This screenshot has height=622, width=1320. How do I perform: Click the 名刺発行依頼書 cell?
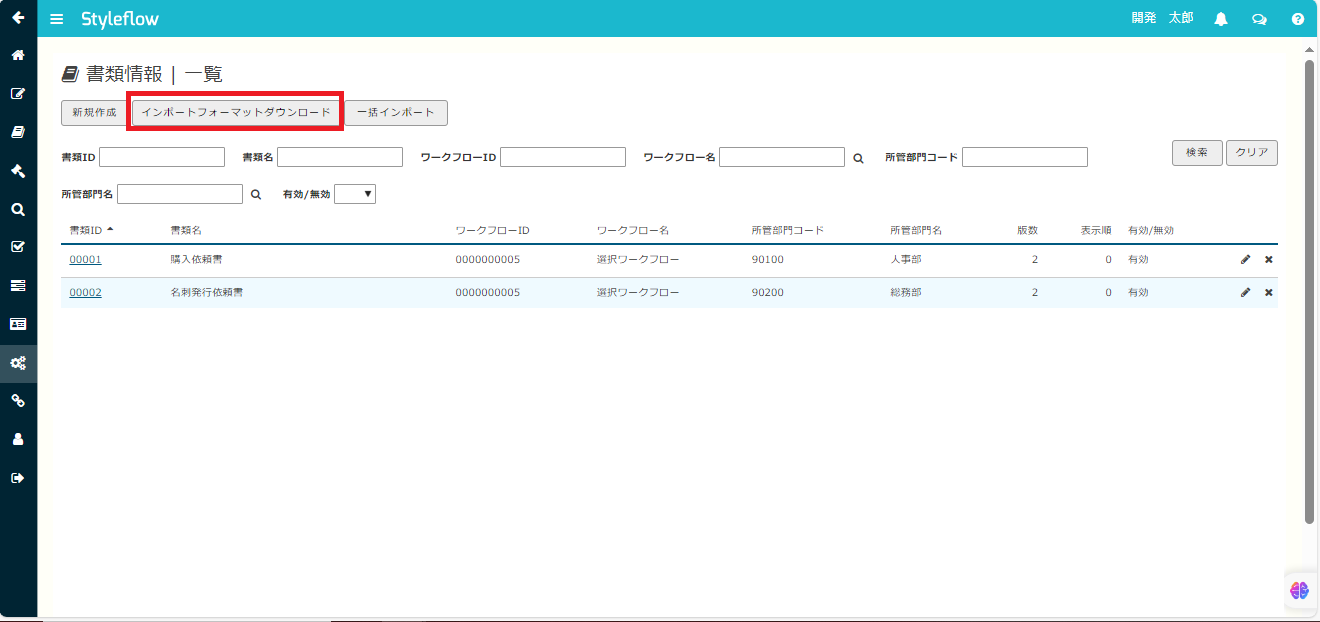[207, 293]
